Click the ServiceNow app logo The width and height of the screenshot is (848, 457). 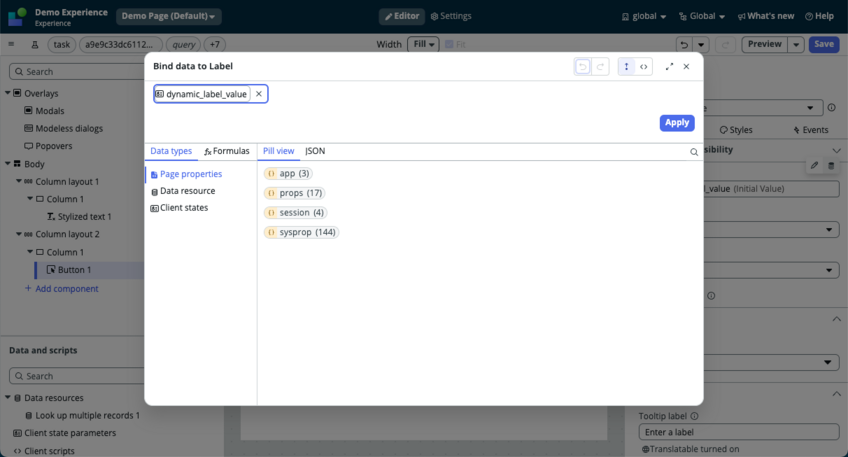(x=17, y=17)
